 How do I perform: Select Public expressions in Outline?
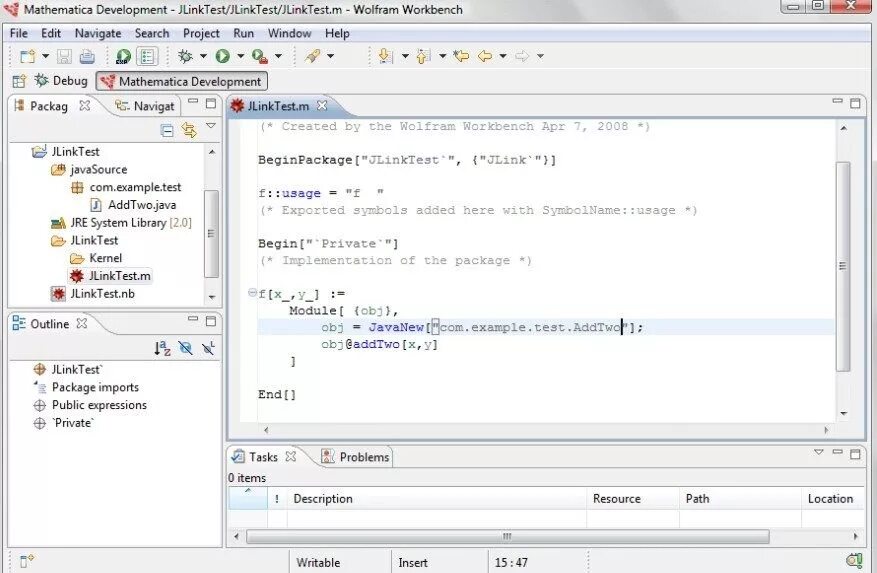pyautogui.click(x=90, y=405)
